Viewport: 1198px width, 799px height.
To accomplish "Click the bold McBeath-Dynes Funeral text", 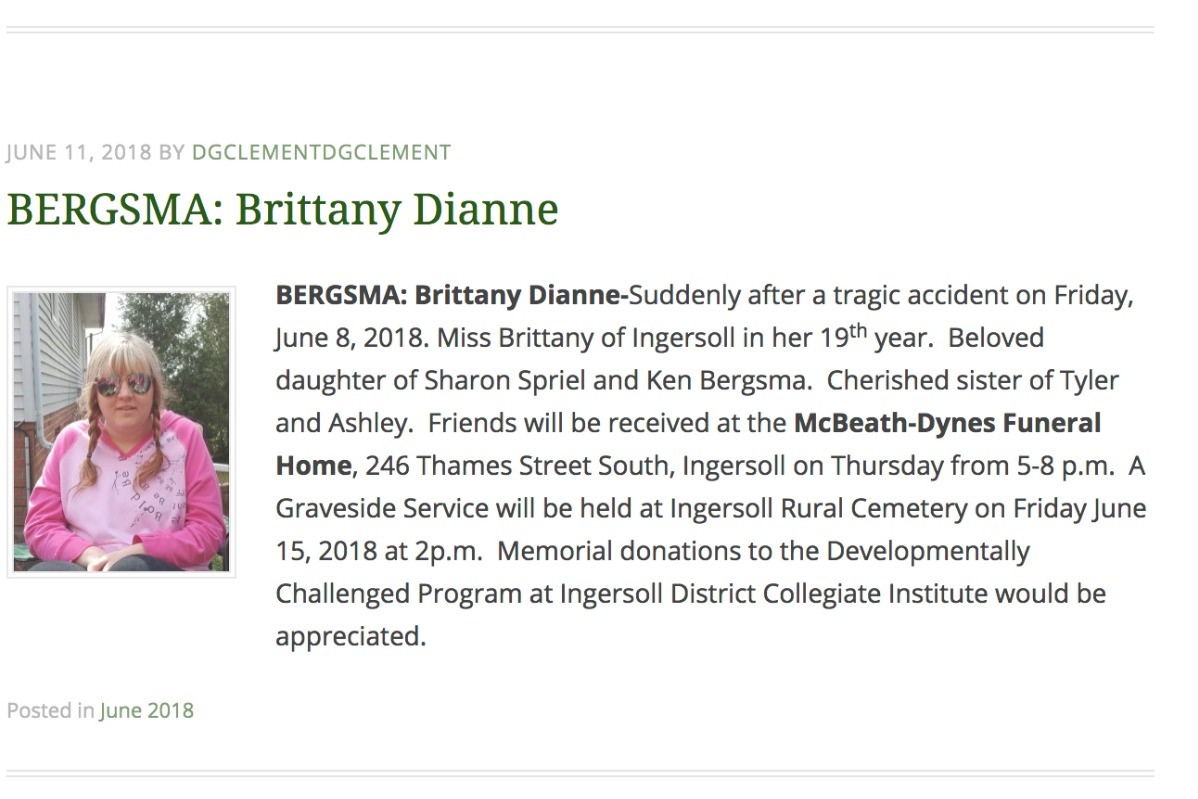I will pyautogui.click(x=947, y=422).
